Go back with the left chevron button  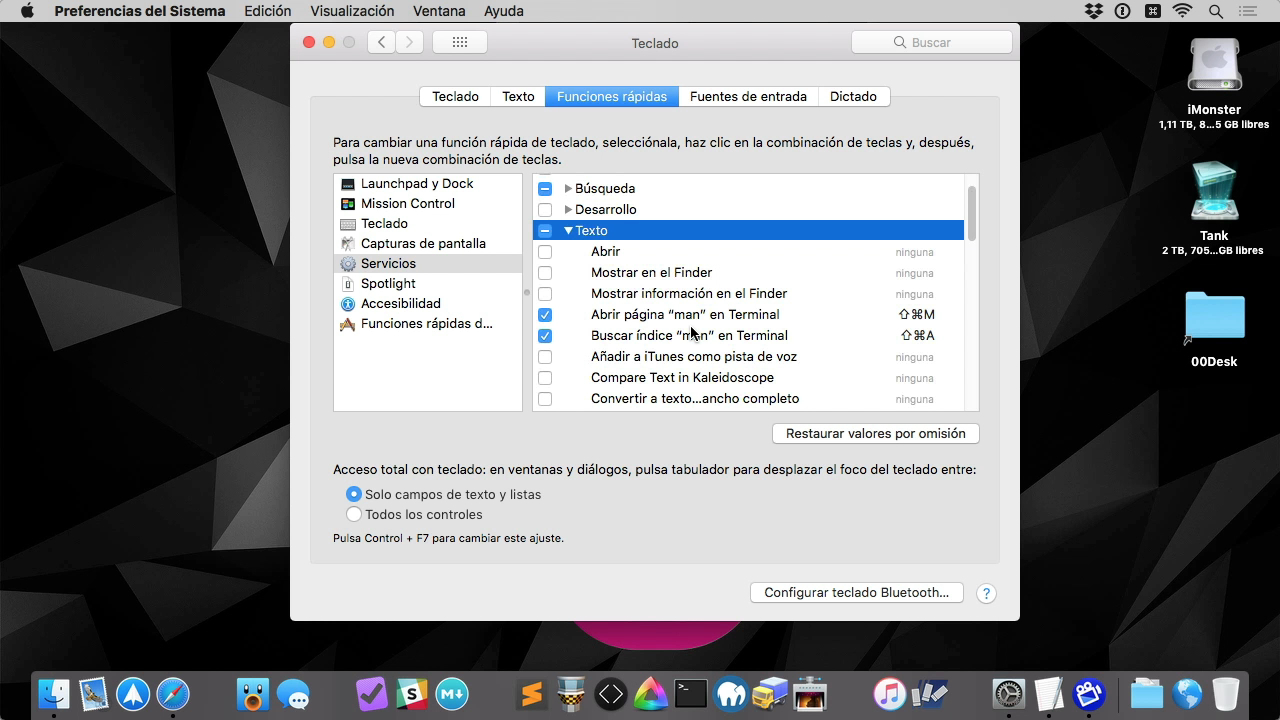click(381, 42)
